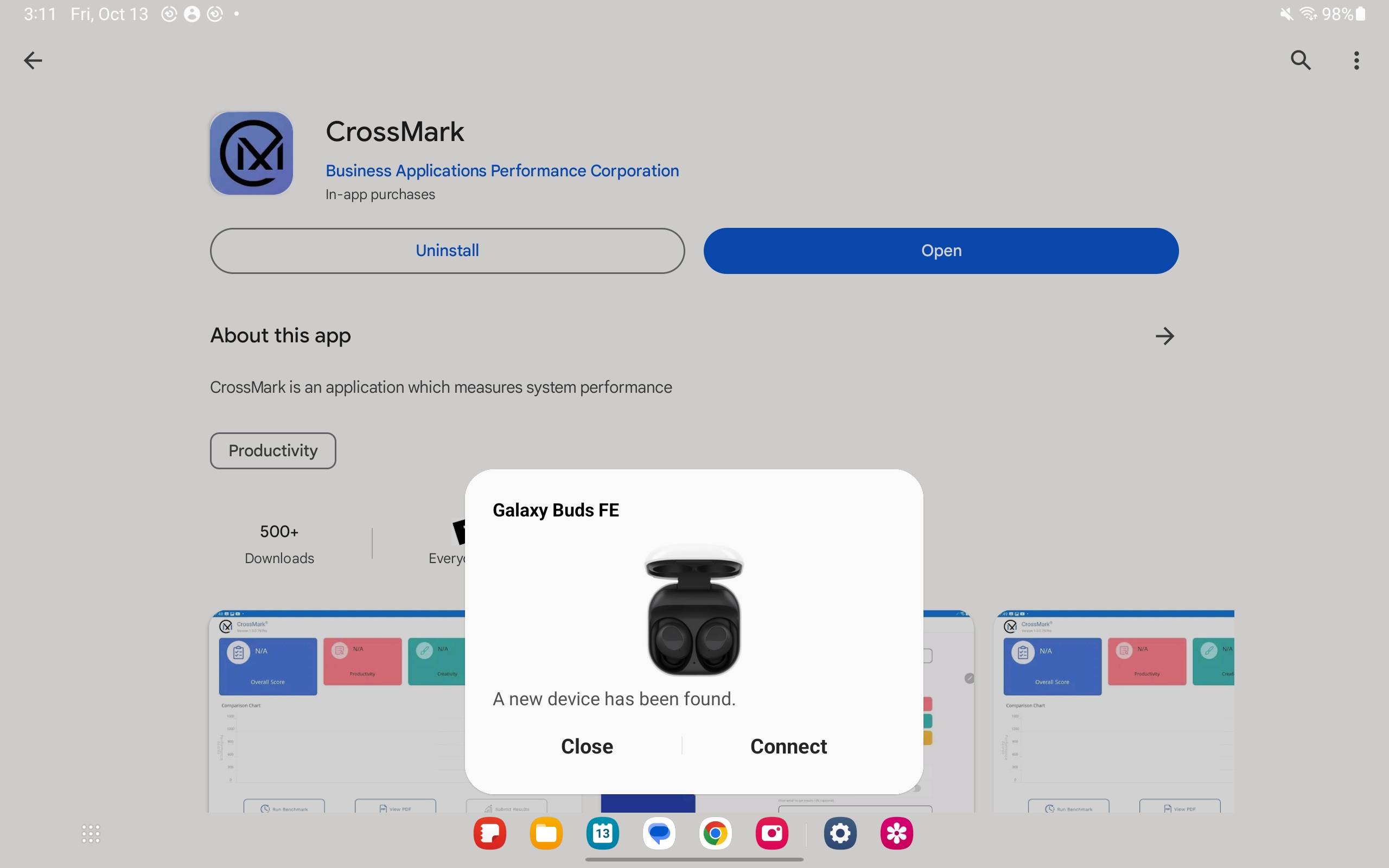The image size is (1389, 868).
Task: Tap the CrossMark description text
Action: click(441, 387)
